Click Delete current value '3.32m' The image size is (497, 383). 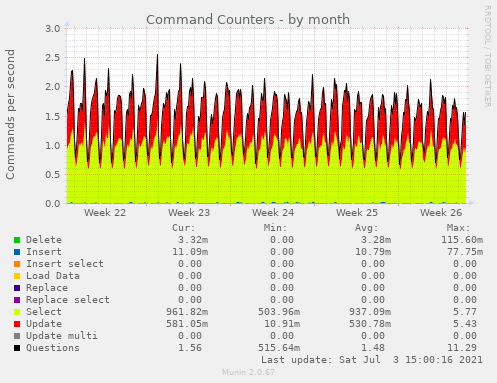click(x=193, y=240)
